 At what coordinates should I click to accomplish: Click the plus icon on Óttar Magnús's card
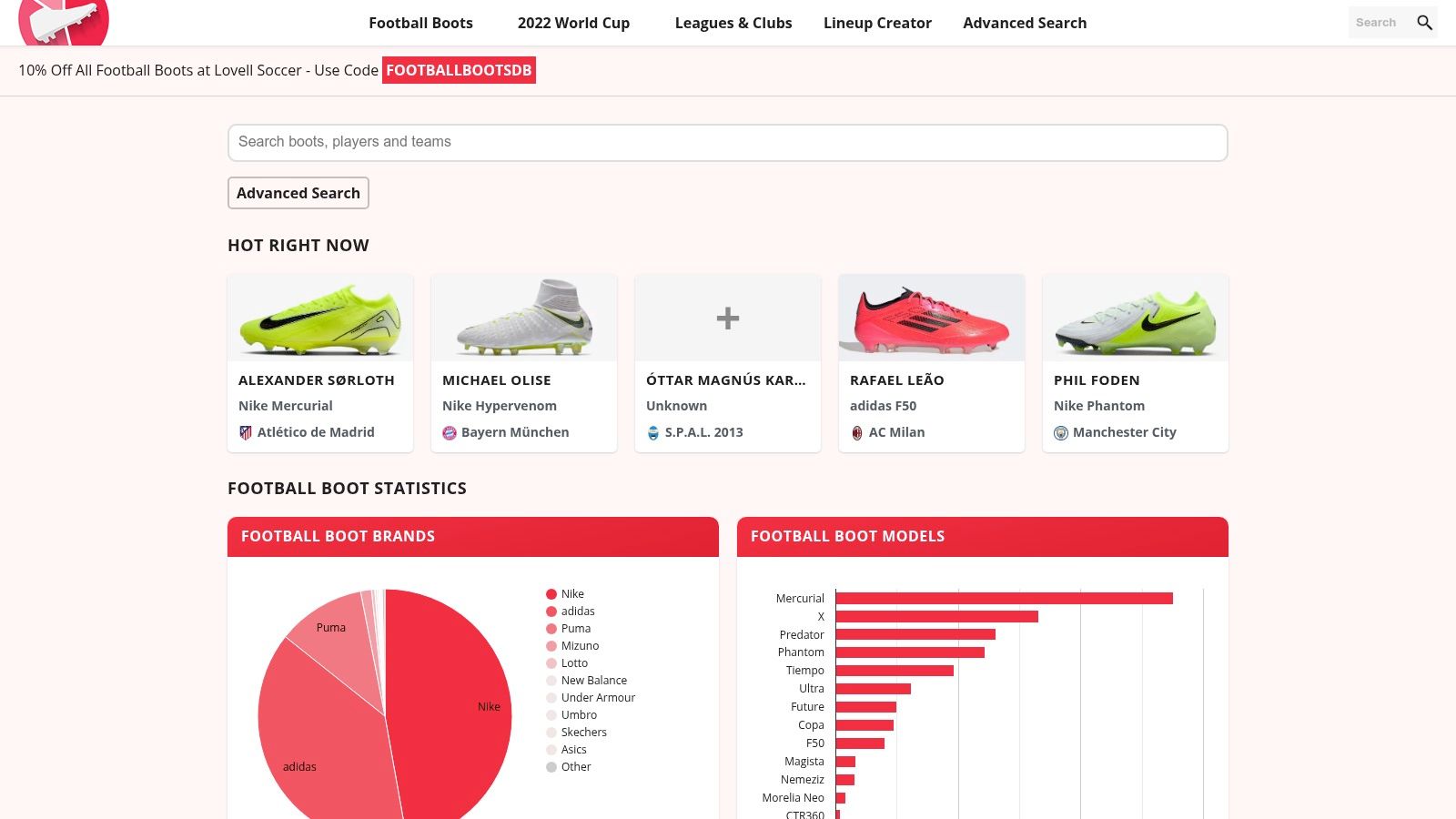[x=727, y=317]
